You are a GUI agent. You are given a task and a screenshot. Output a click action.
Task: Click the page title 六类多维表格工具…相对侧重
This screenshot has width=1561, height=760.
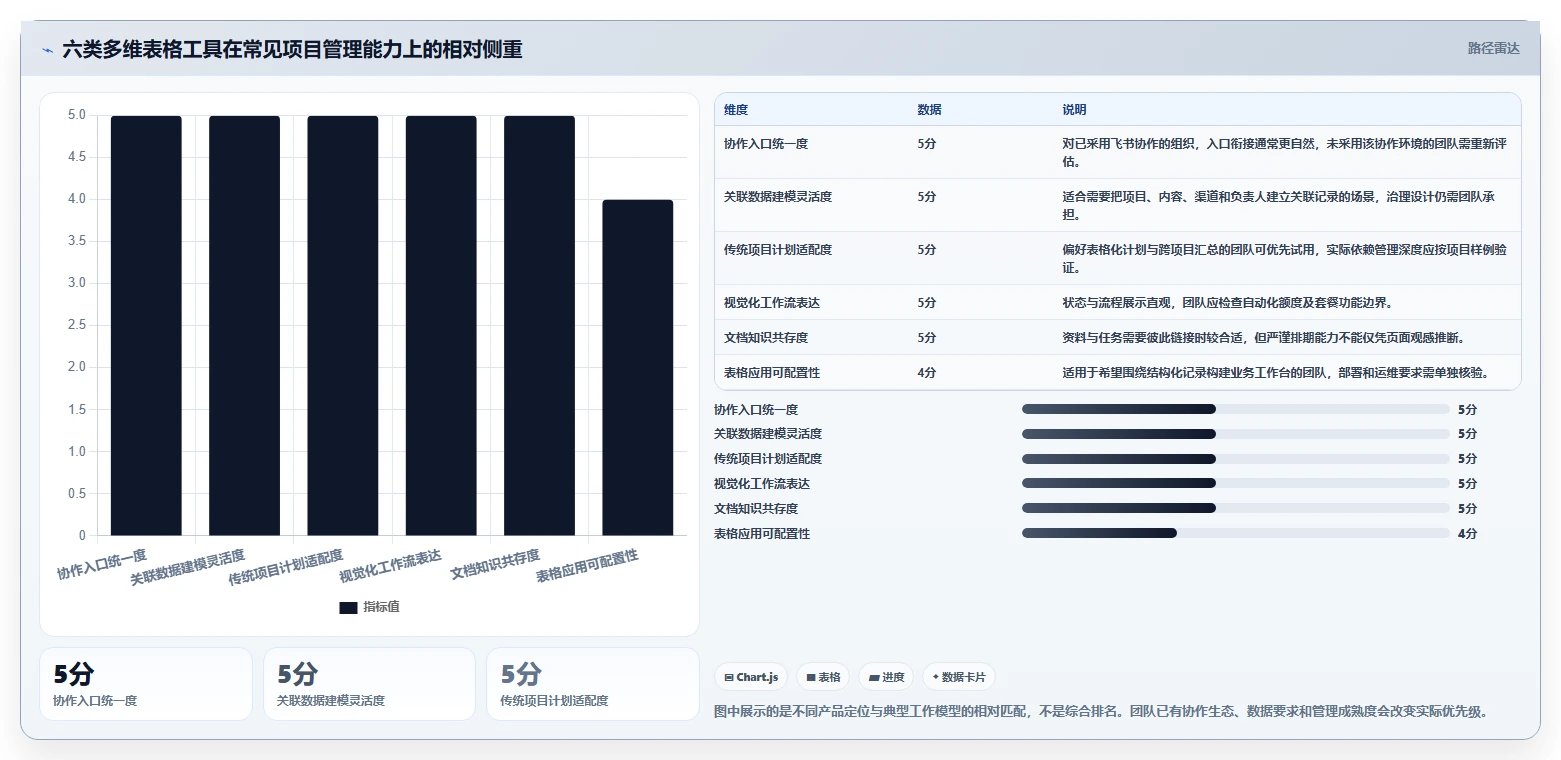click(292, 49)
